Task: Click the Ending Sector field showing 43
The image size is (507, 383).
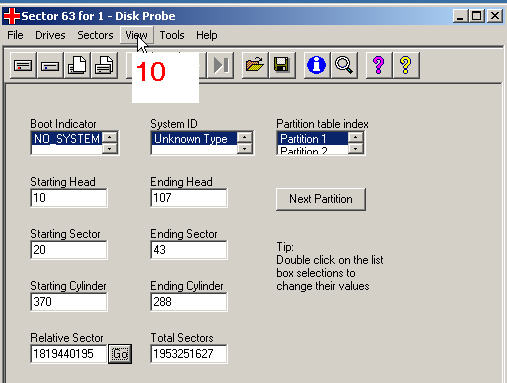Action: [189, 250]
